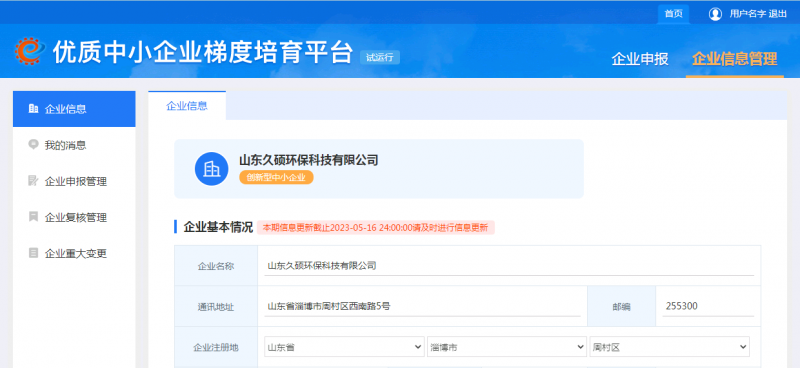Click the 用户名字 username link

[x=747, y=14]
